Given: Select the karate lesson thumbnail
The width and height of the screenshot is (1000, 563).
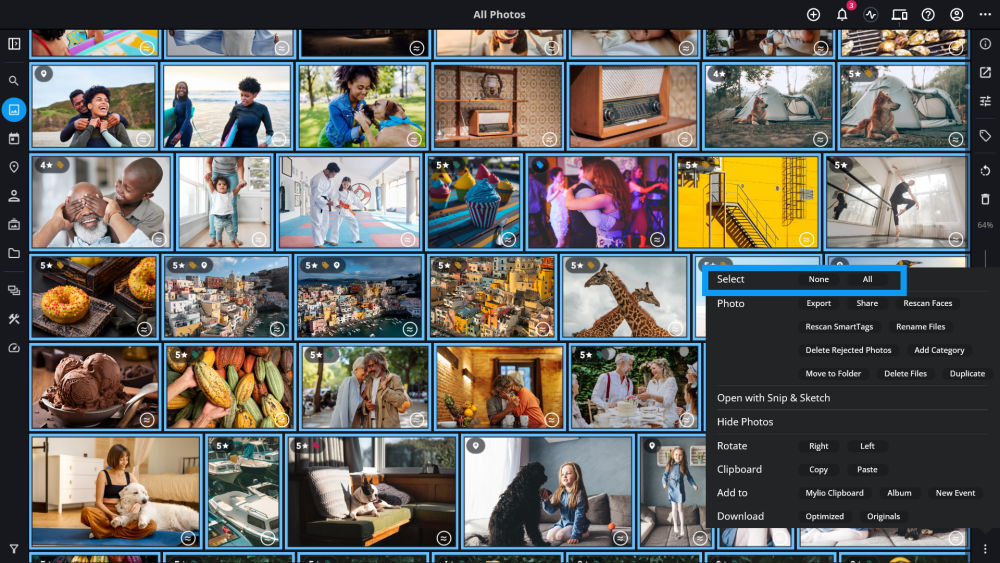Looking at the screenshot, I should 349,201.
